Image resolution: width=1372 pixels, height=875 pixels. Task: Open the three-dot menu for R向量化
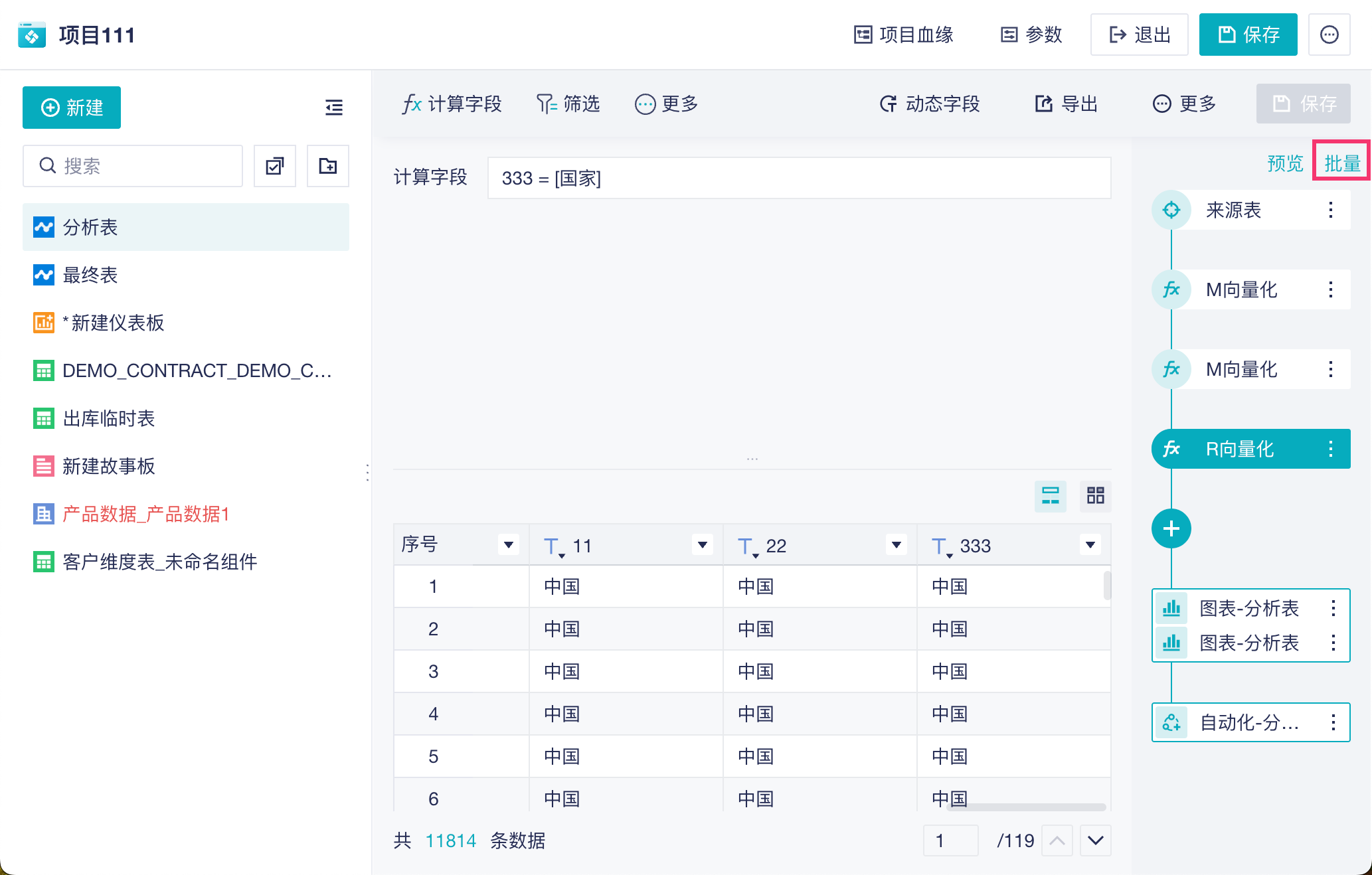pos(1331,449)
